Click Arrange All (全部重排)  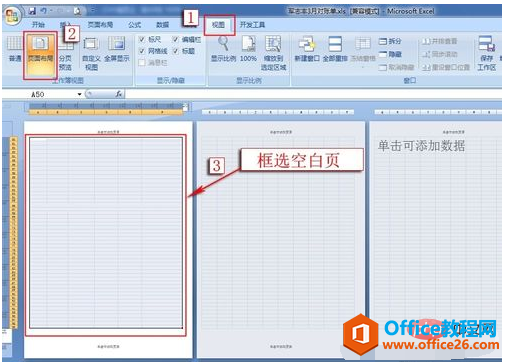coord(335,49)
